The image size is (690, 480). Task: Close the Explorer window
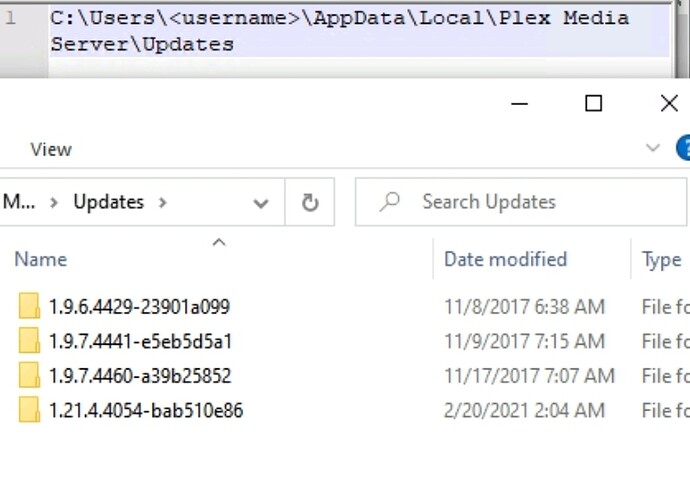(x=669, y=104)
